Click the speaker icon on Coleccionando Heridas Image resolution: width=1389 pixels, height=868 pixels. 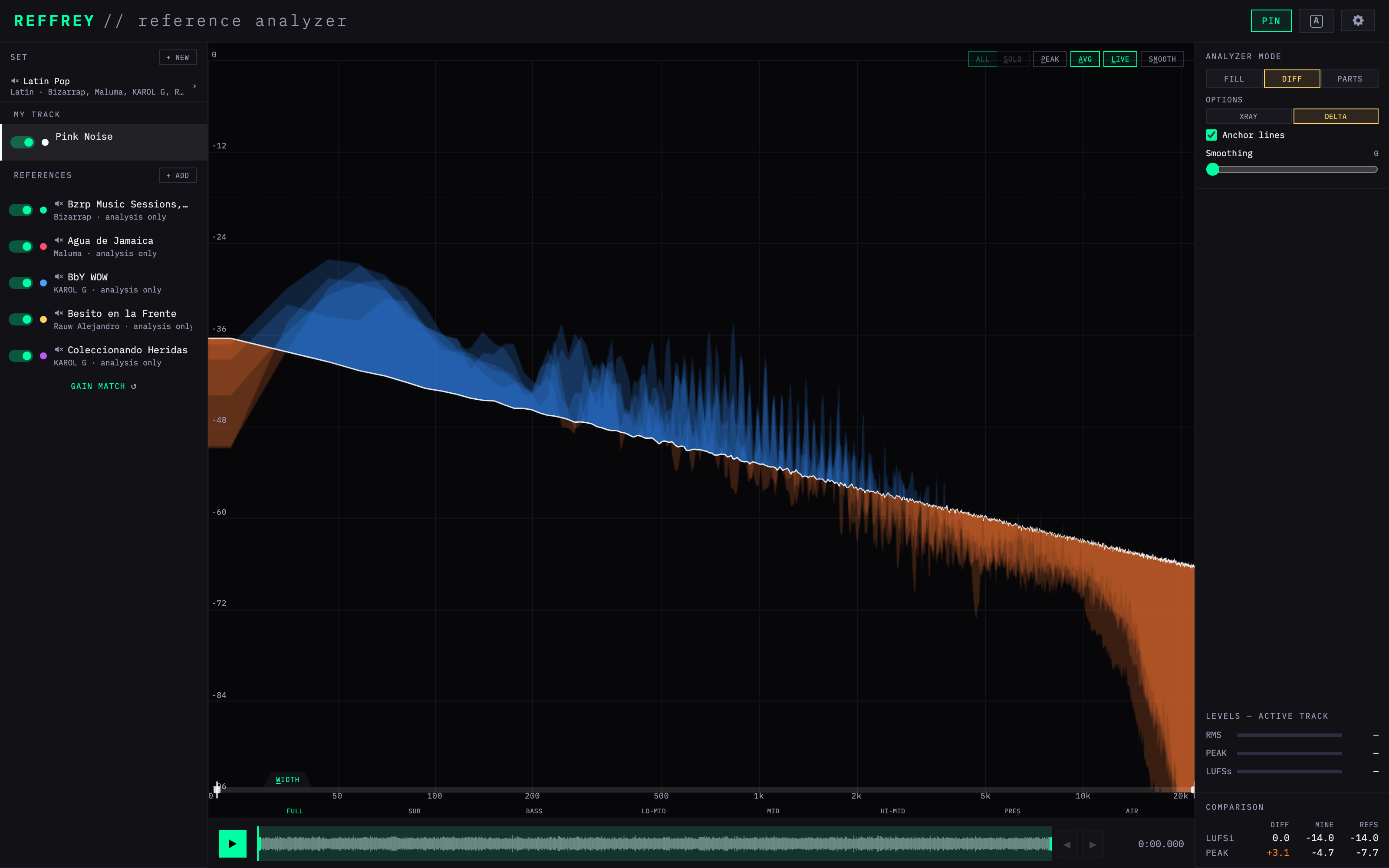(x=59, y=350)
